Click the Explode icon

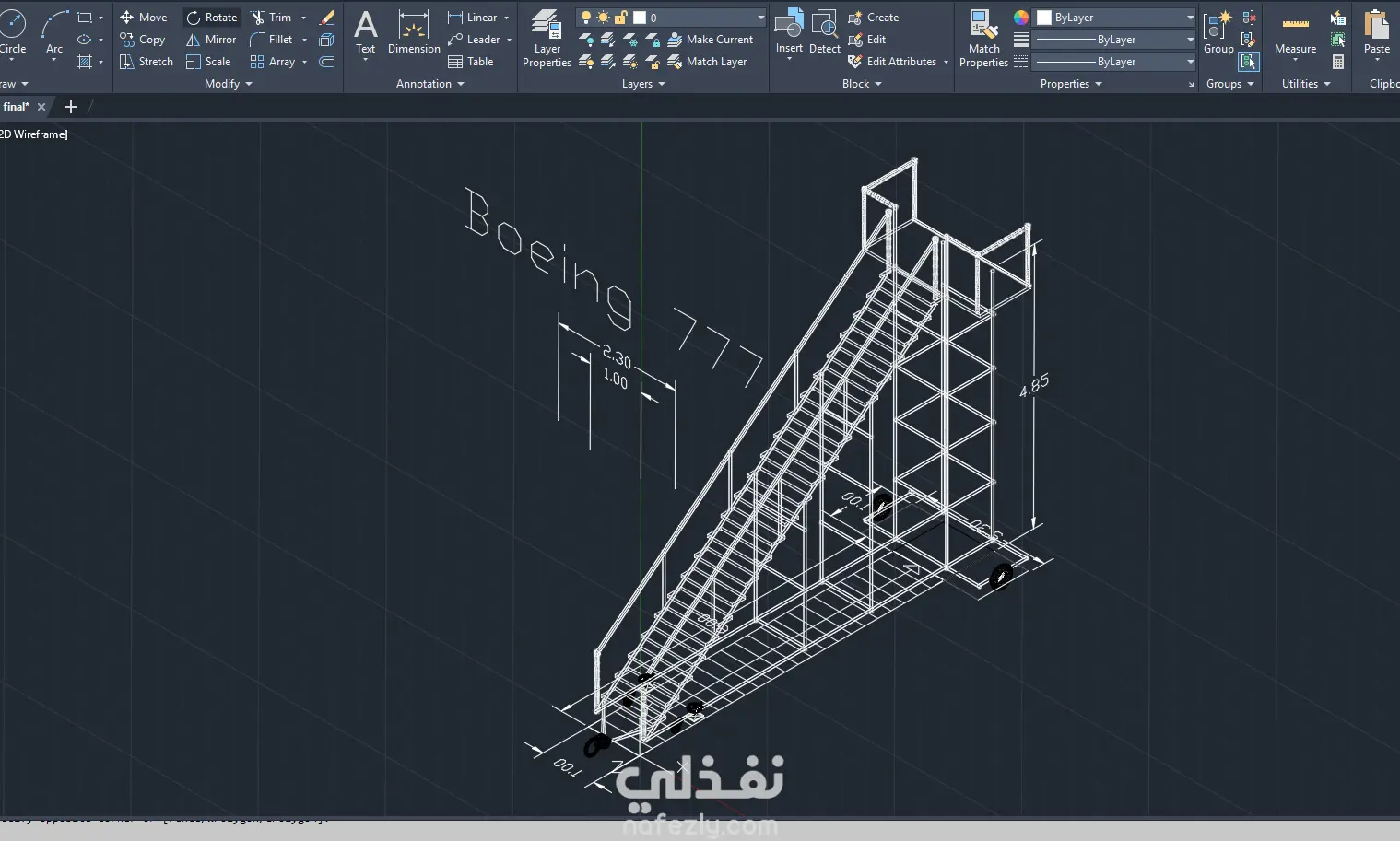pyautogui.click(x=326, y=40)
